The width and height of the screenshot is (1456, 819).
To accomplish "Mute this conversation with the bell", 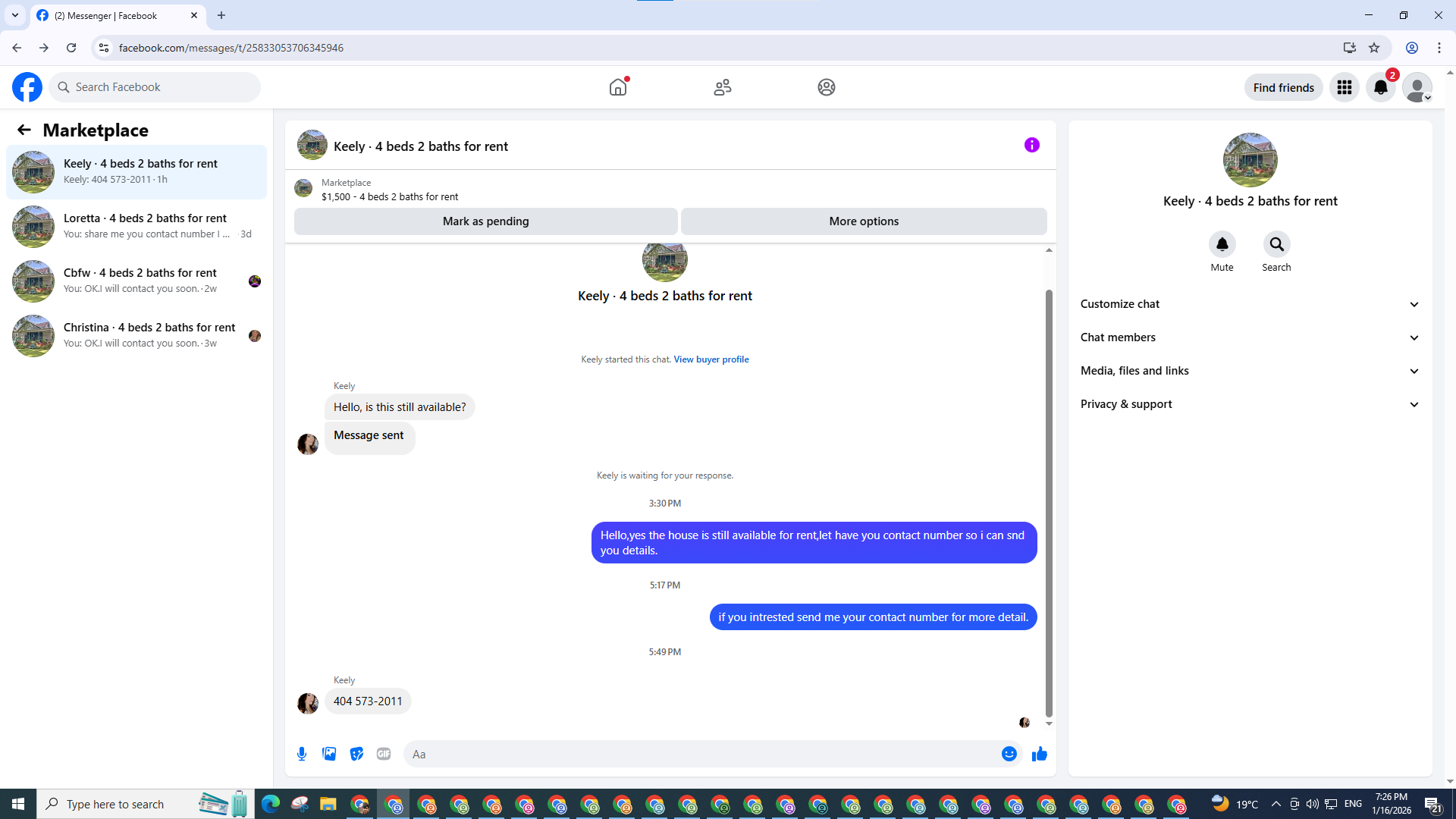I will coord(1222,244).
